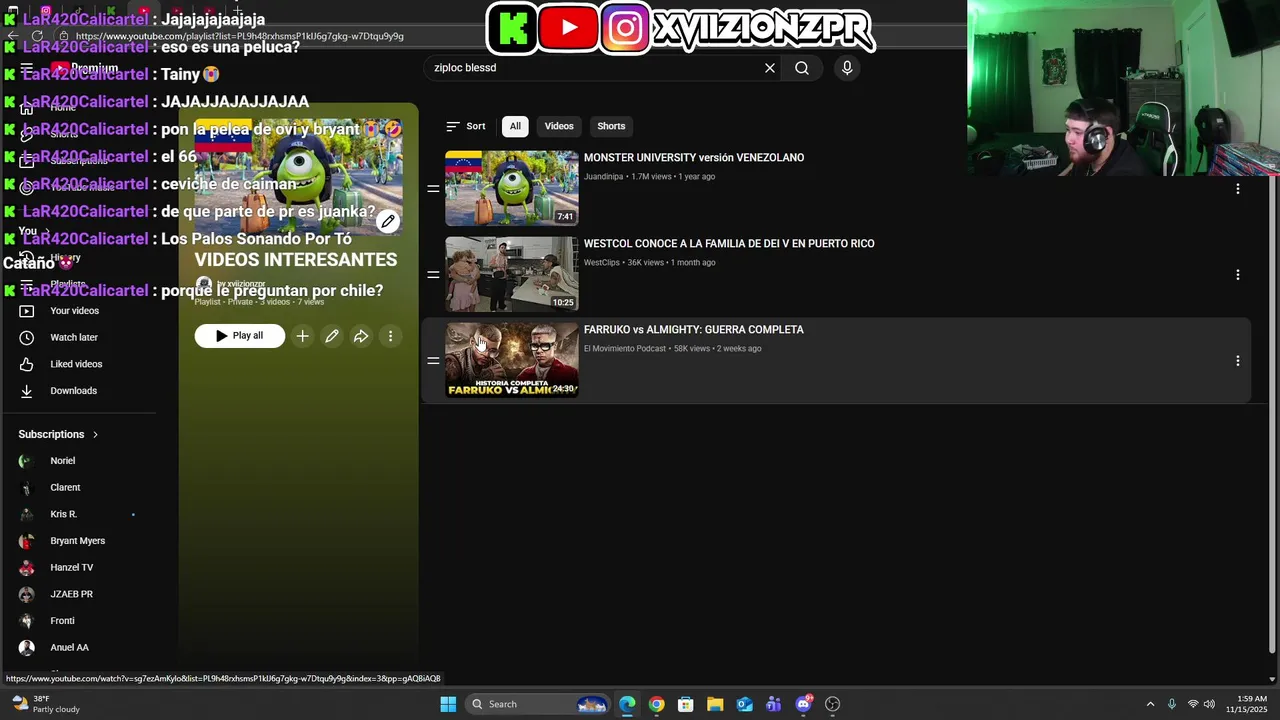This screenshot has width=1280, height=720.
Task: Click the plus add-videos icon in playlist panel
Action: pos(303,336)
